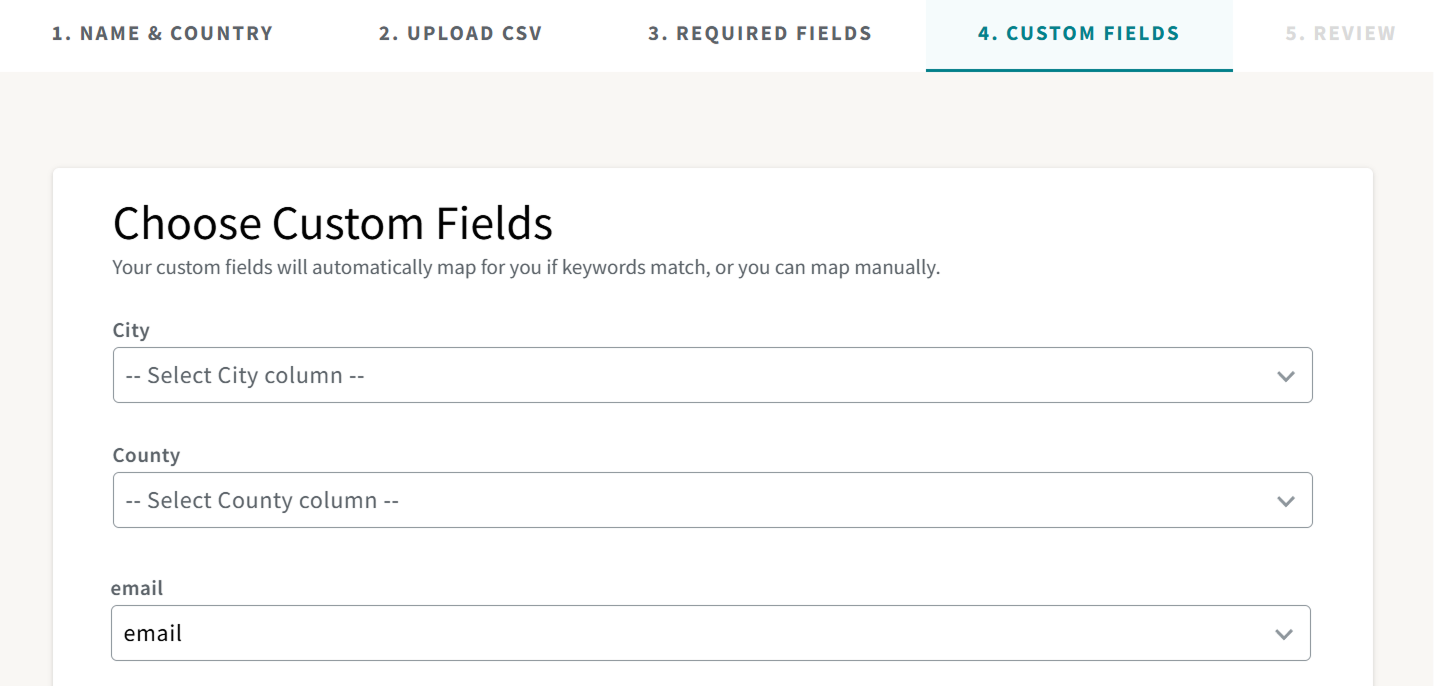1434x686 pixels.
Task: Click the teal underline beneath Custom Fields
Action: point(1079,68)
